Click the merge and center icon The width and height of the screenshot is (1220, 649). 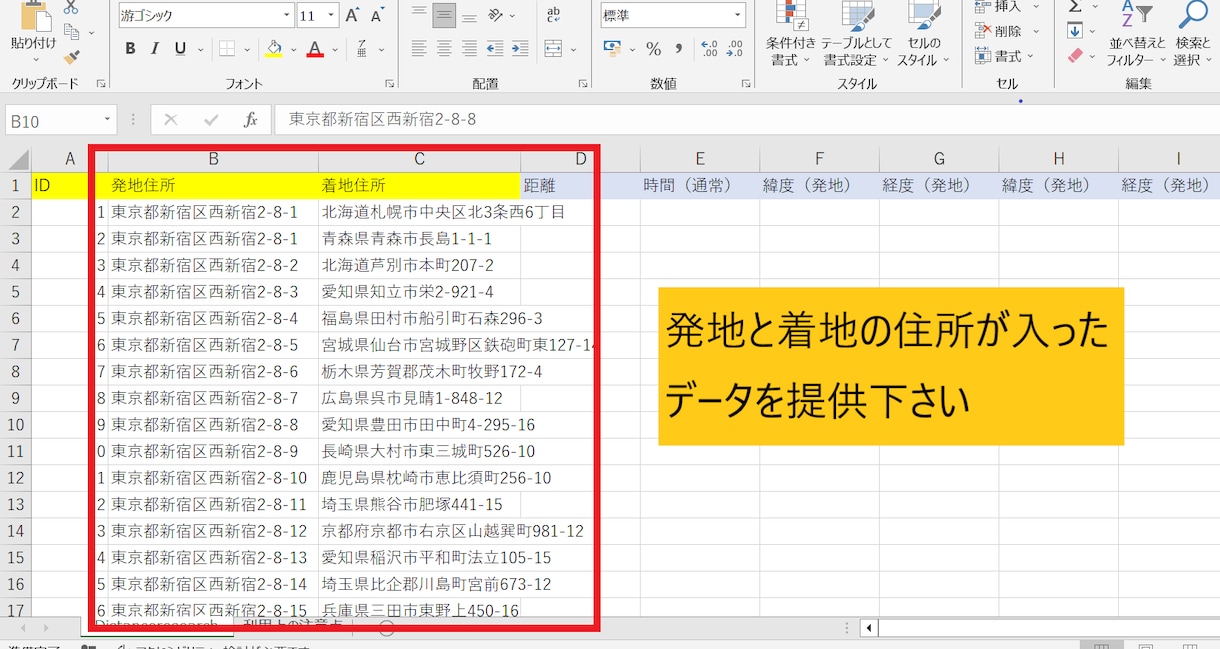click(x=553, y=49)
